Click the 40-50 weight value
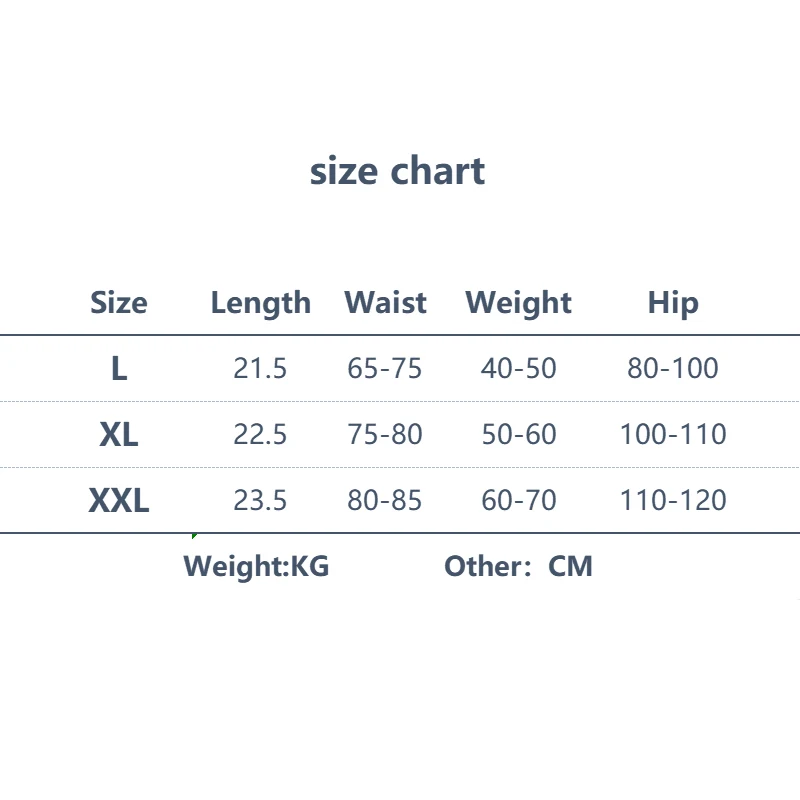 [518, 369]
